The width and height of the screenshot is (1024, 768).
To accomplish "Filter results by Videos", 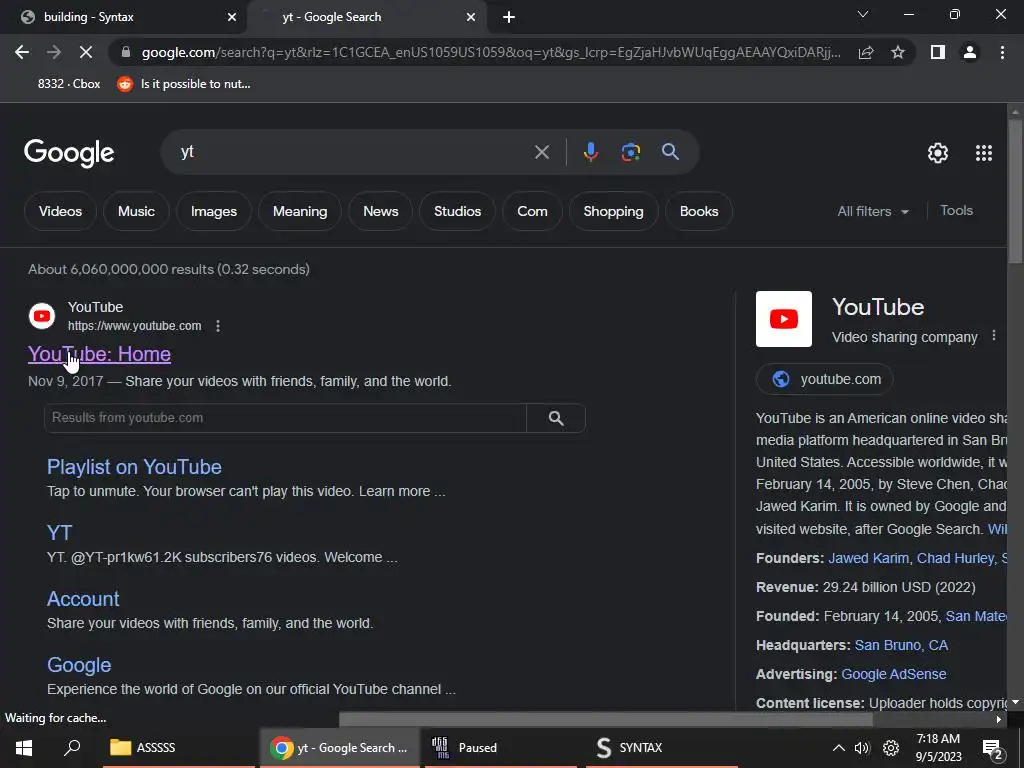I will [x=60, y=211].
